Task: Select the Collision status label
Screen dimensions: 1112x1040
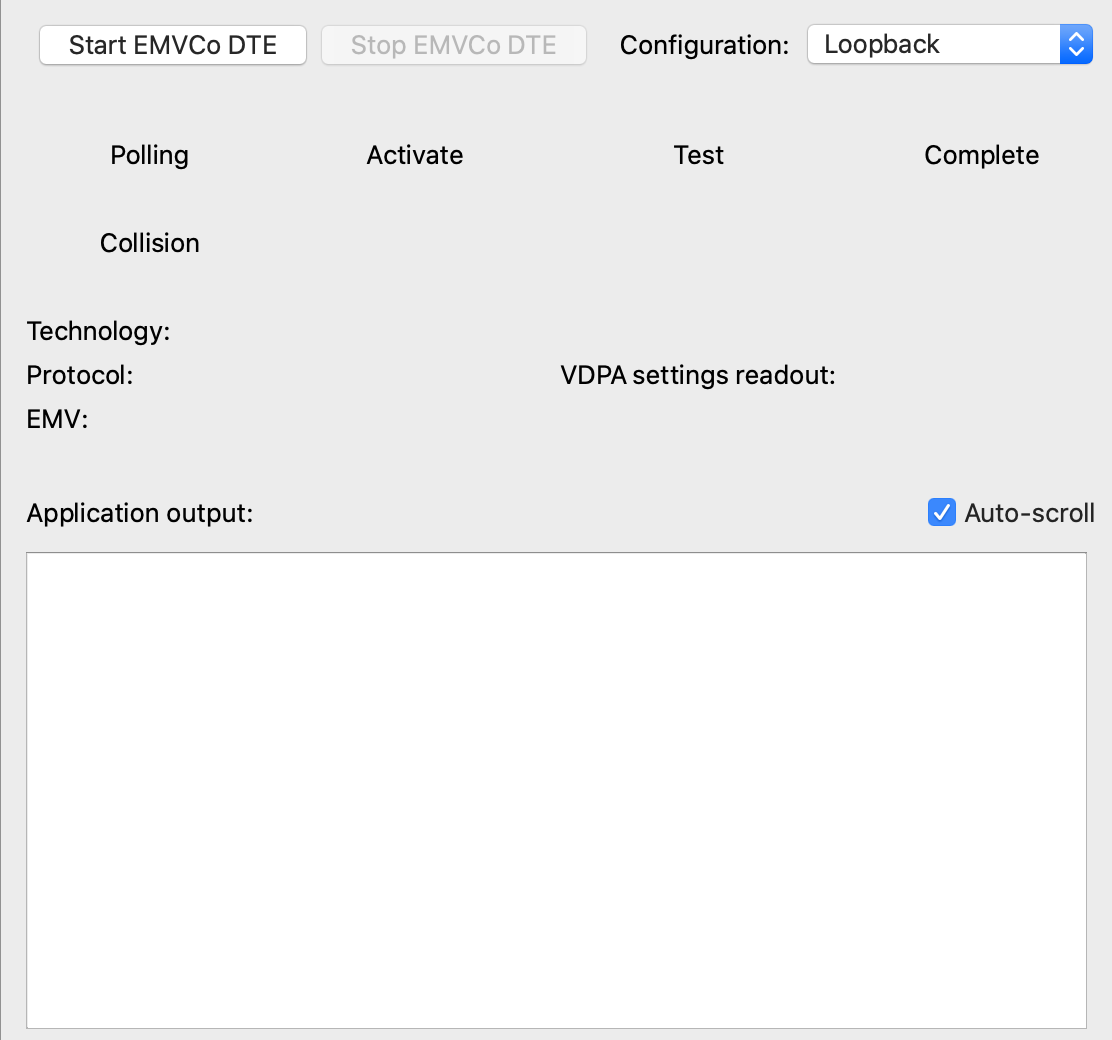Action: point(150,243)
